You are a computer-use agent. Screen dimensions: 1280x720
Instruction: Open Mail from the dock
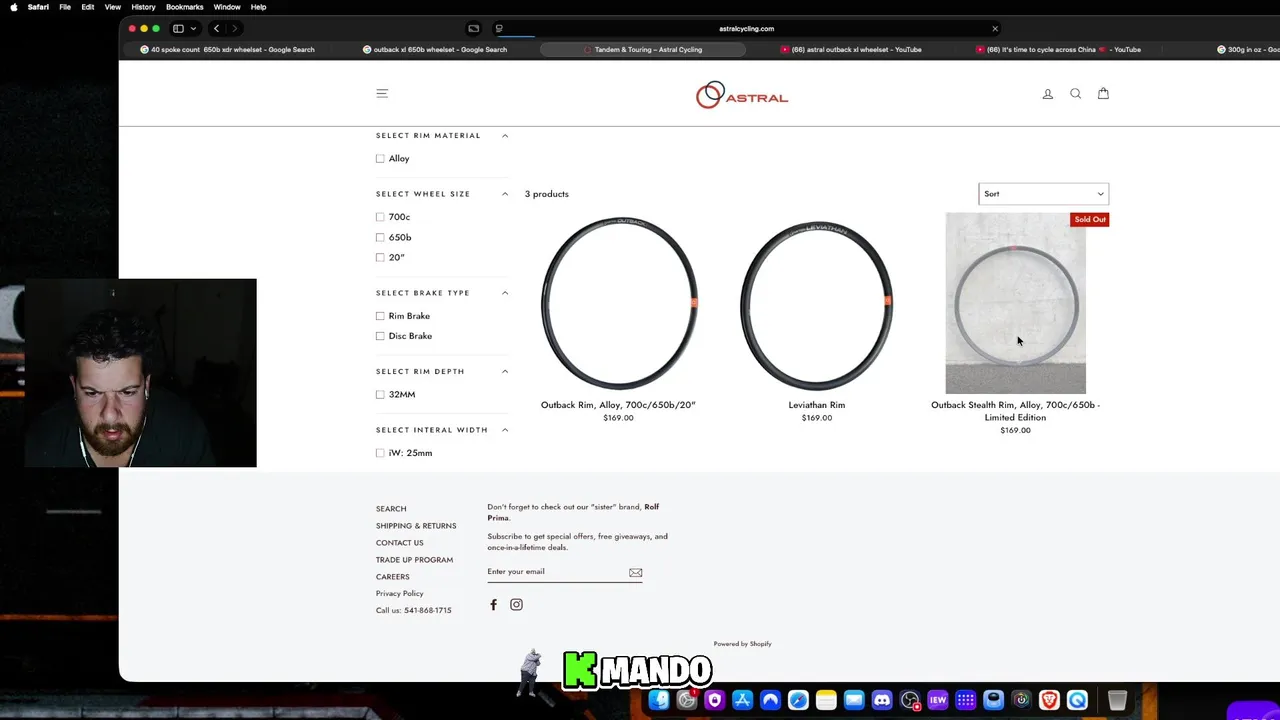[854, 700]
